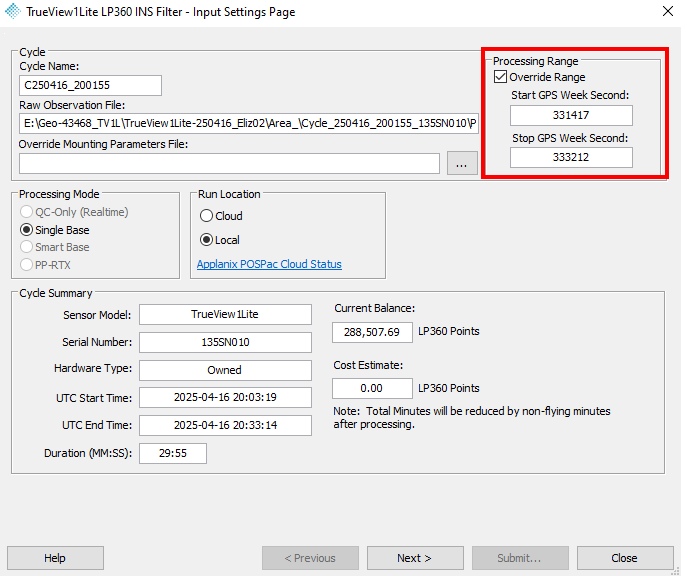Go back with the Previous button
Screen dimensions: 681x577
[x=310, y=558]
